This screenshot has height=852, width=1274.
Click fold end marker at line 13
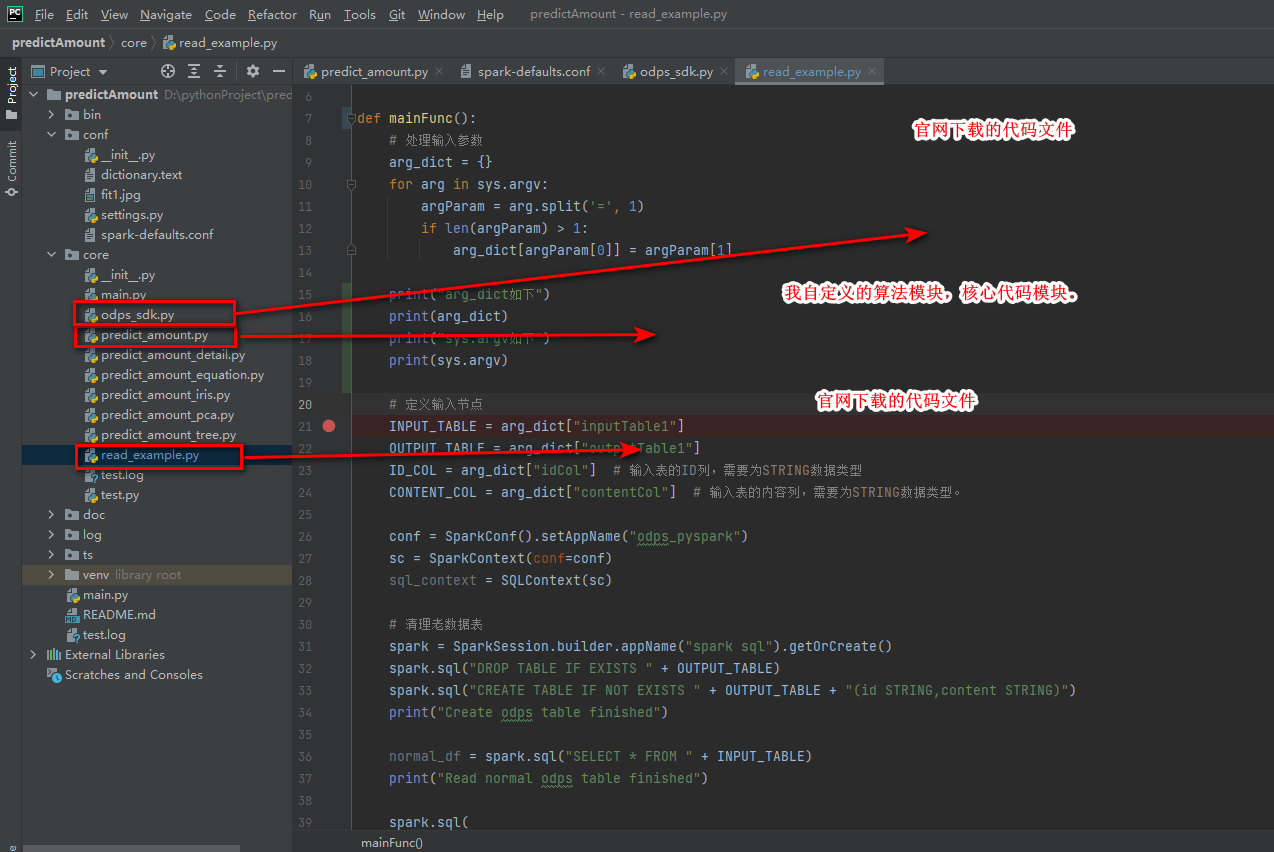point(351,250)
